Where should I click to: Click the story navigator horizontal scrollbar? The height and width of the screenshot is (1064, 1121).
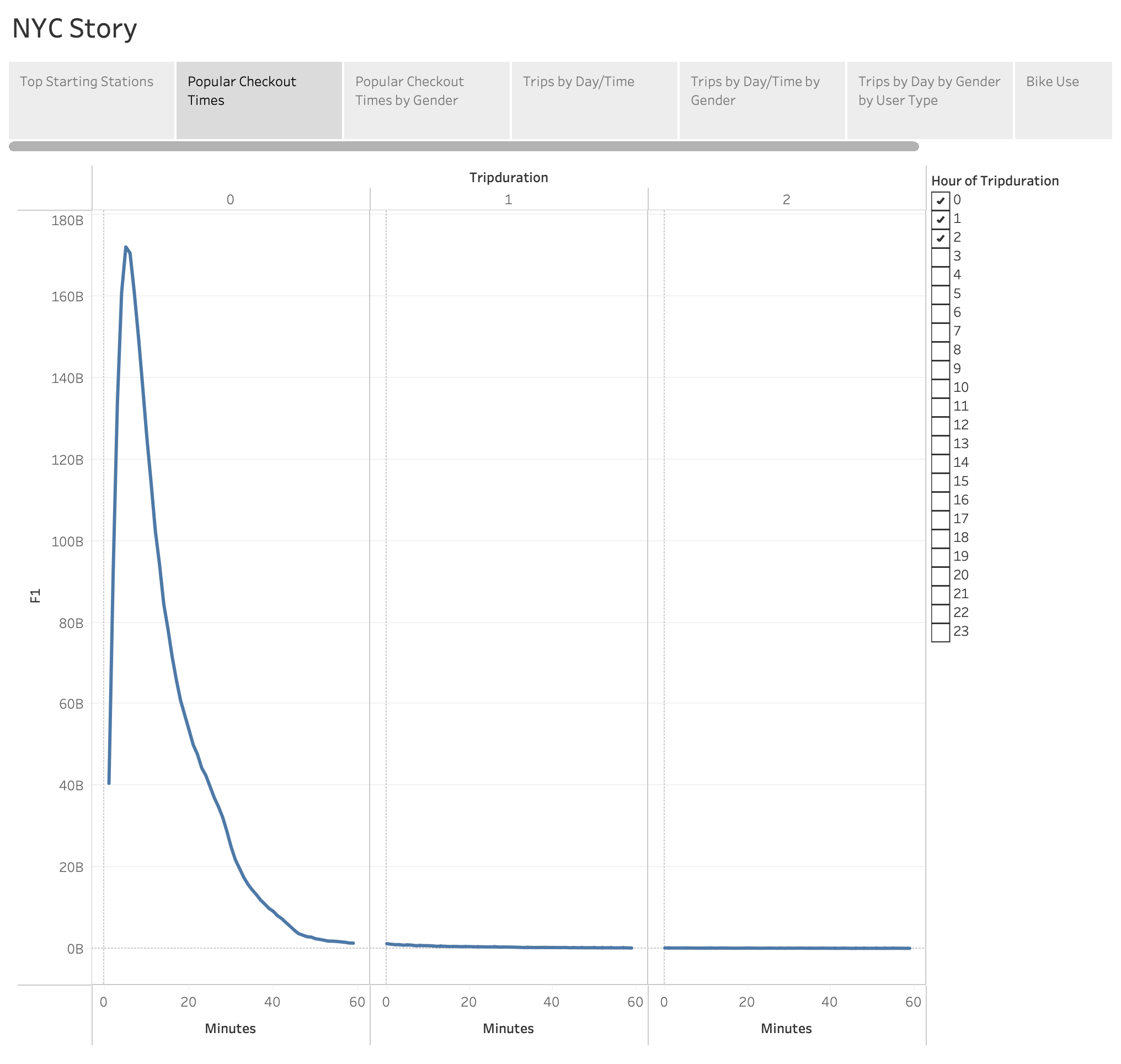pyautogui.click(x=463, y=146)
